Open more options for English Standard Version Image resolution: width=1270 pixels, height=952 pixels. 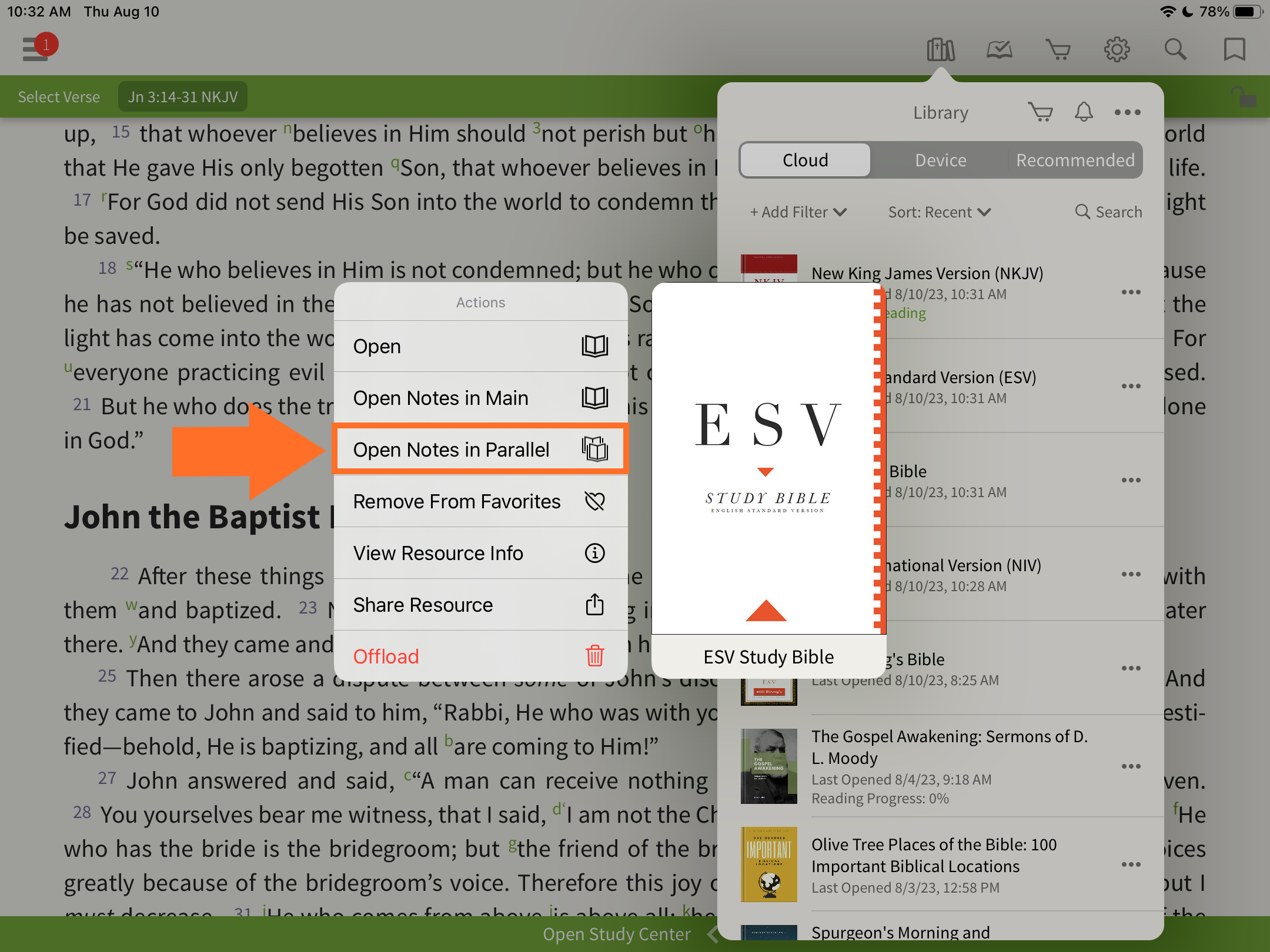[1131, 386]
